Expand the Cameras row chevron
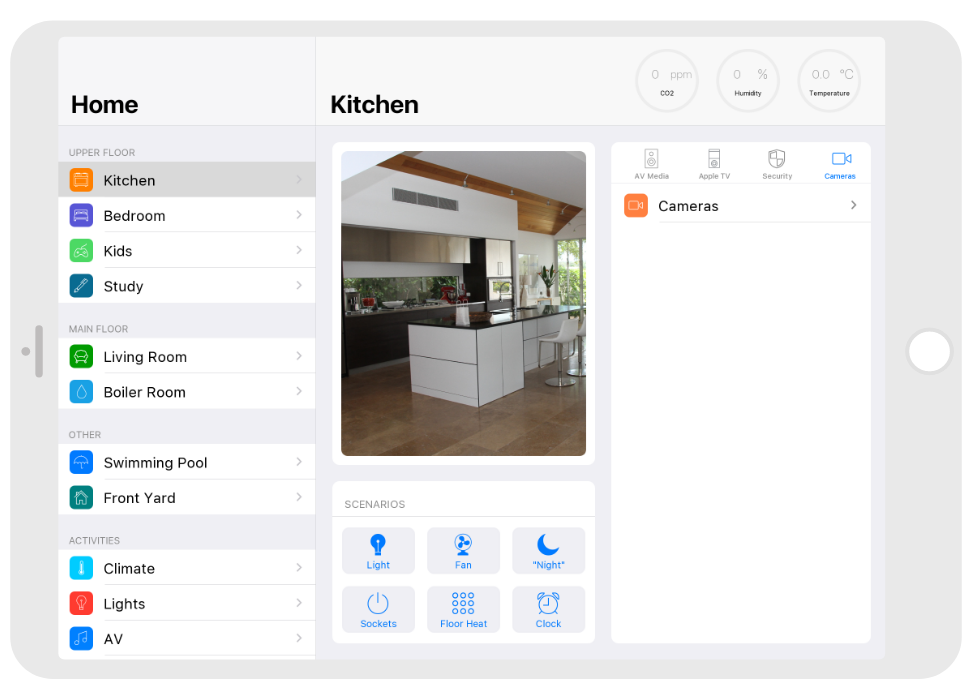 [x=853, y=205]
